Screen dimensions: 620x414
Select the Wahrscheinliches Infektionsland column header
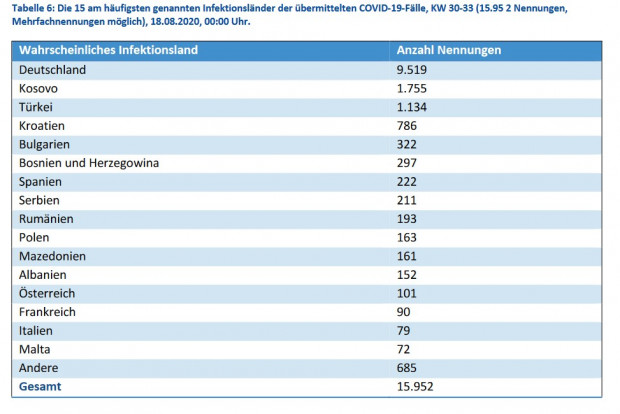tap(108, 50)
